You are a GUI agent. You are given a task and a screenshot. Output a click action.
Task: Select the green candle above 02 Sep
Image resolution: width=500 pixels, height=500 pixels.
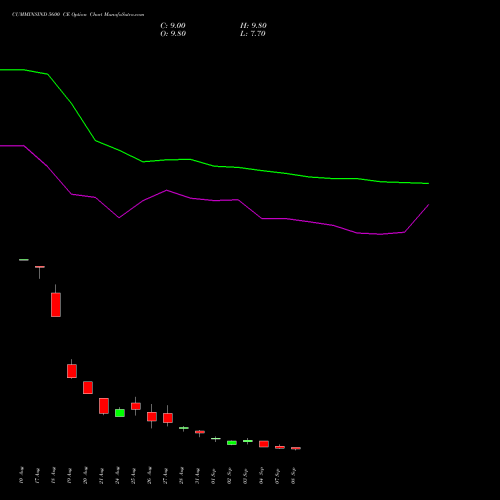232,443
